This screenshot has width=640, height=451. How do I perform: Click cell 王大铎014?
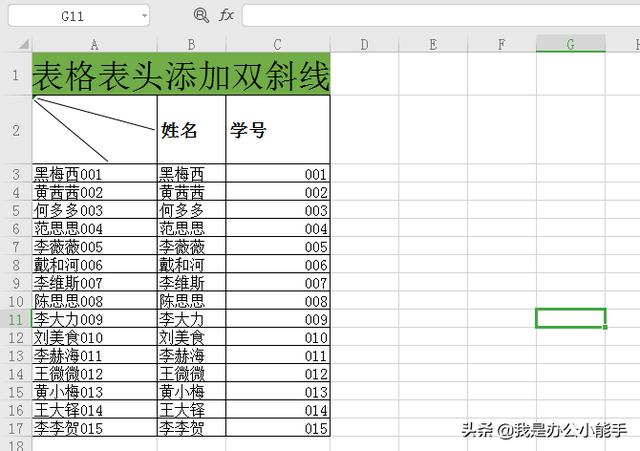pos(95,410)
